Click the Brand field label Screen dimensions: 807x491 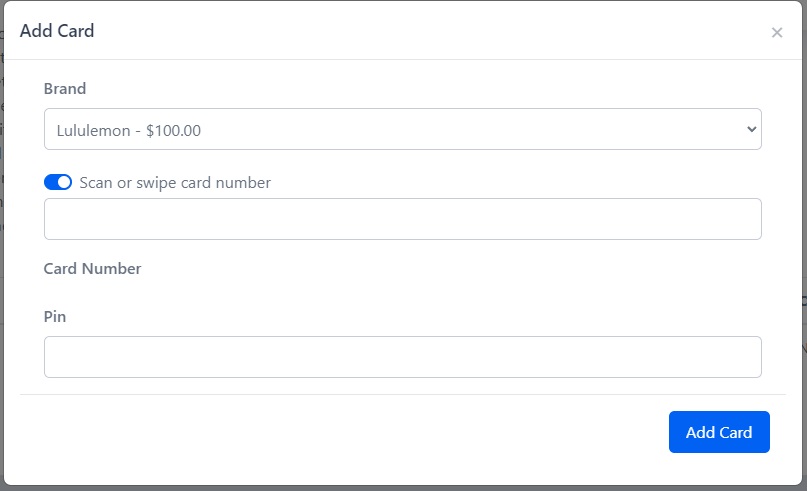pyautogui.click(x=65, y=89)
